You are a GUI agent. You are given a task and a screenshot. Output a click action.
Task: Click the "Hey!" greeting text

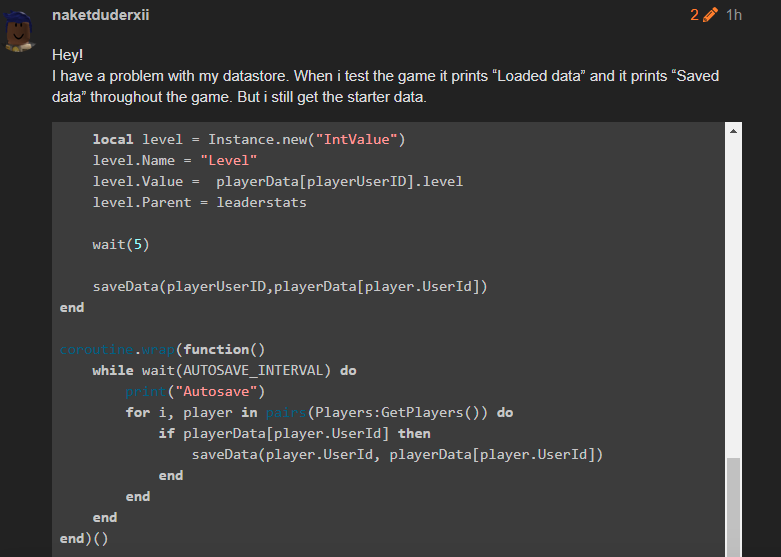tap(68, 57)
